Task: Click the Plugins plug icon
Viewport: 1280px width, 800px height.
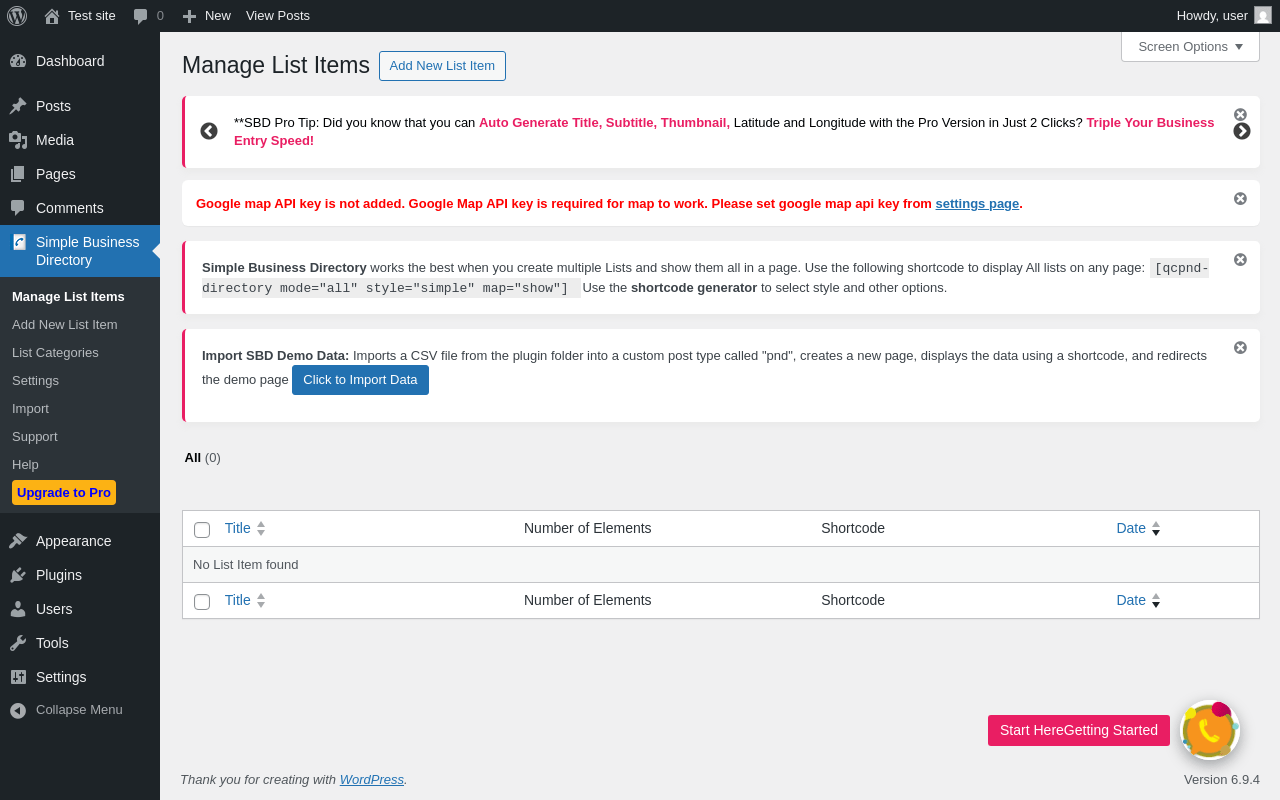Action: click(x=18, y=575)
